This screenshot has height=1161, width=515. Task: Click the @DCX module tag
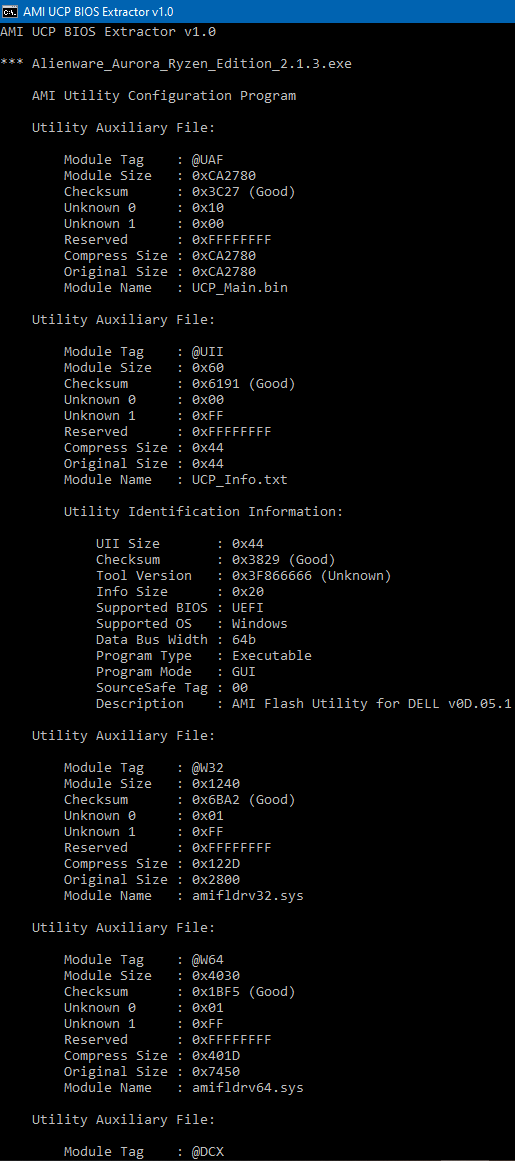tap(207, 1151)
